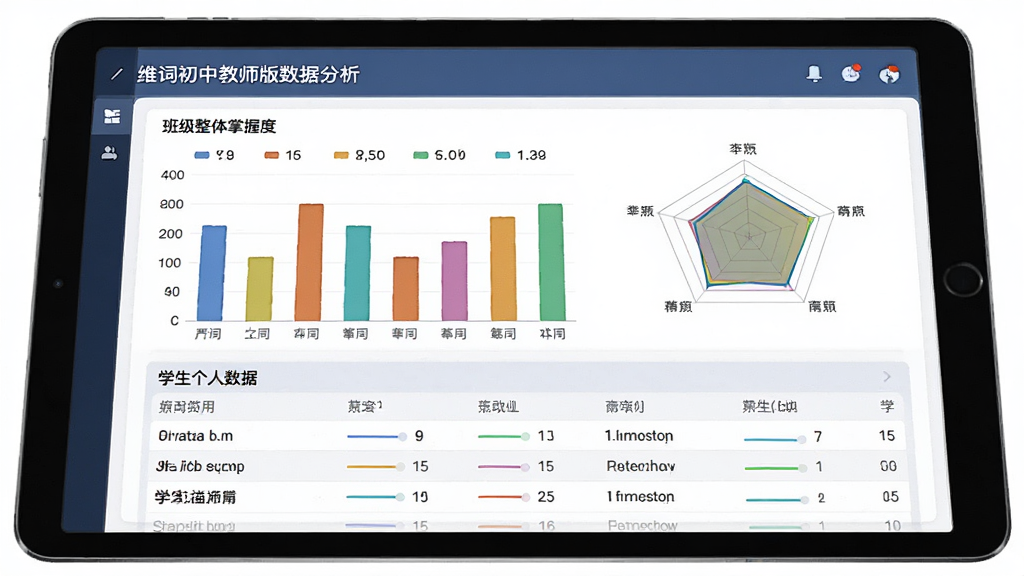Screen dimensions: 1024x576
Task: Click the Retenhov cell in second row
Action: (x=641, y=466)
